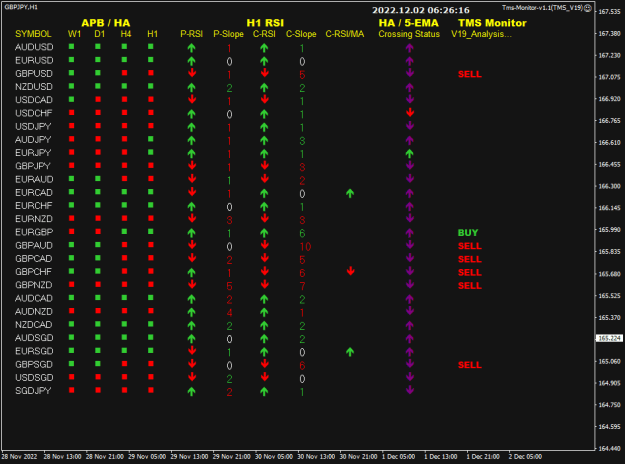
Task: Click the red C-RSI arrow for USDSGD
Action: pyautogui.click(x=264, y=377)
